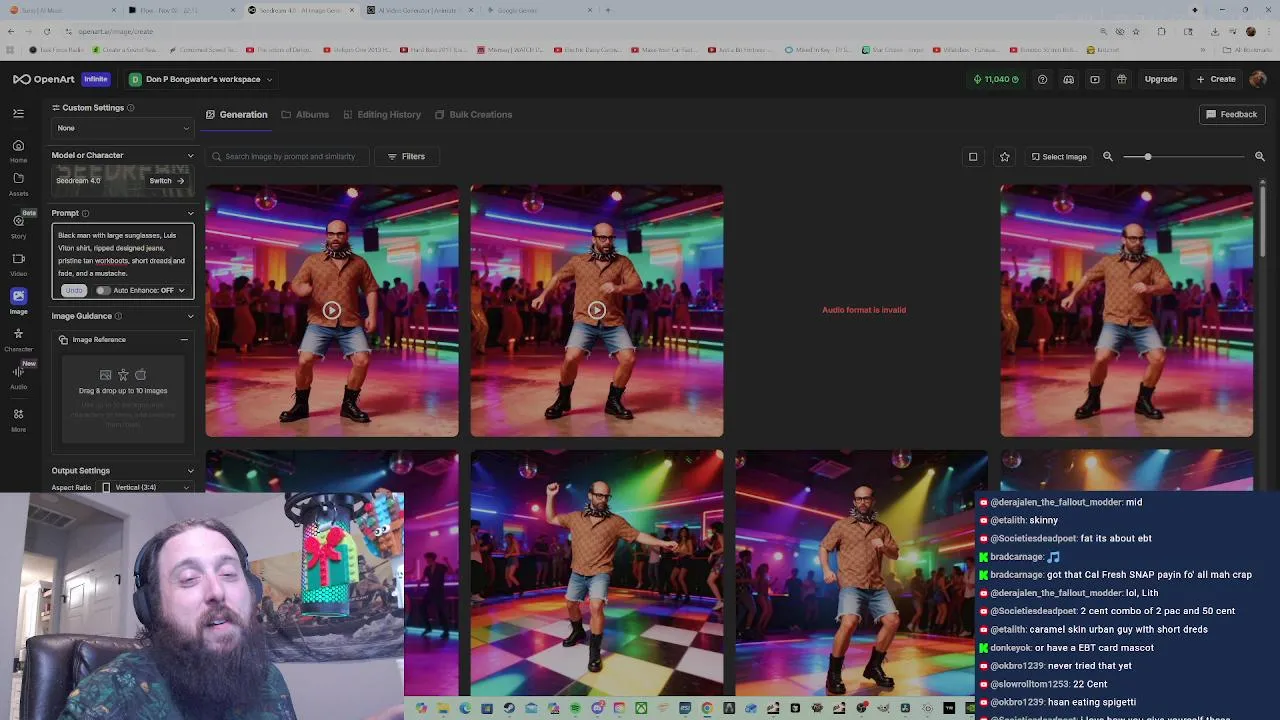The width and height of the screenshot is (1280, 720).
Task: Collapse the left sidebar menu icon
Action: (18, 114)
